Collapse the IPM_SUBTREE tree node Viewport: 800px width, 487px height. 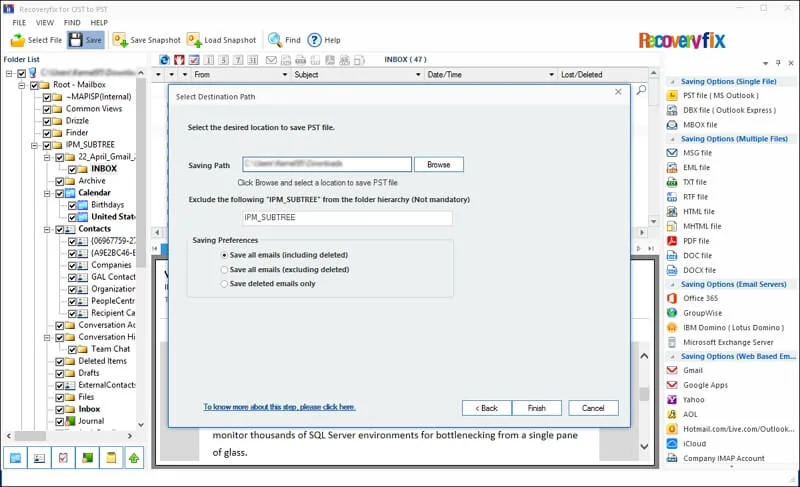click(x=34, y=145)
